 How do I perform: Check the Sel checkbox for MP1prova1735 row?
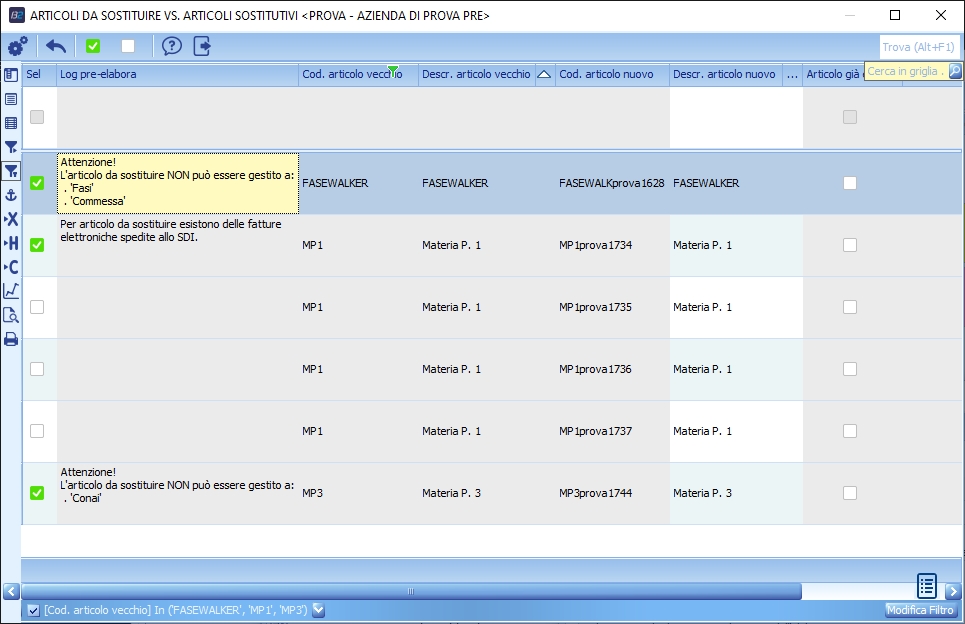37,307
